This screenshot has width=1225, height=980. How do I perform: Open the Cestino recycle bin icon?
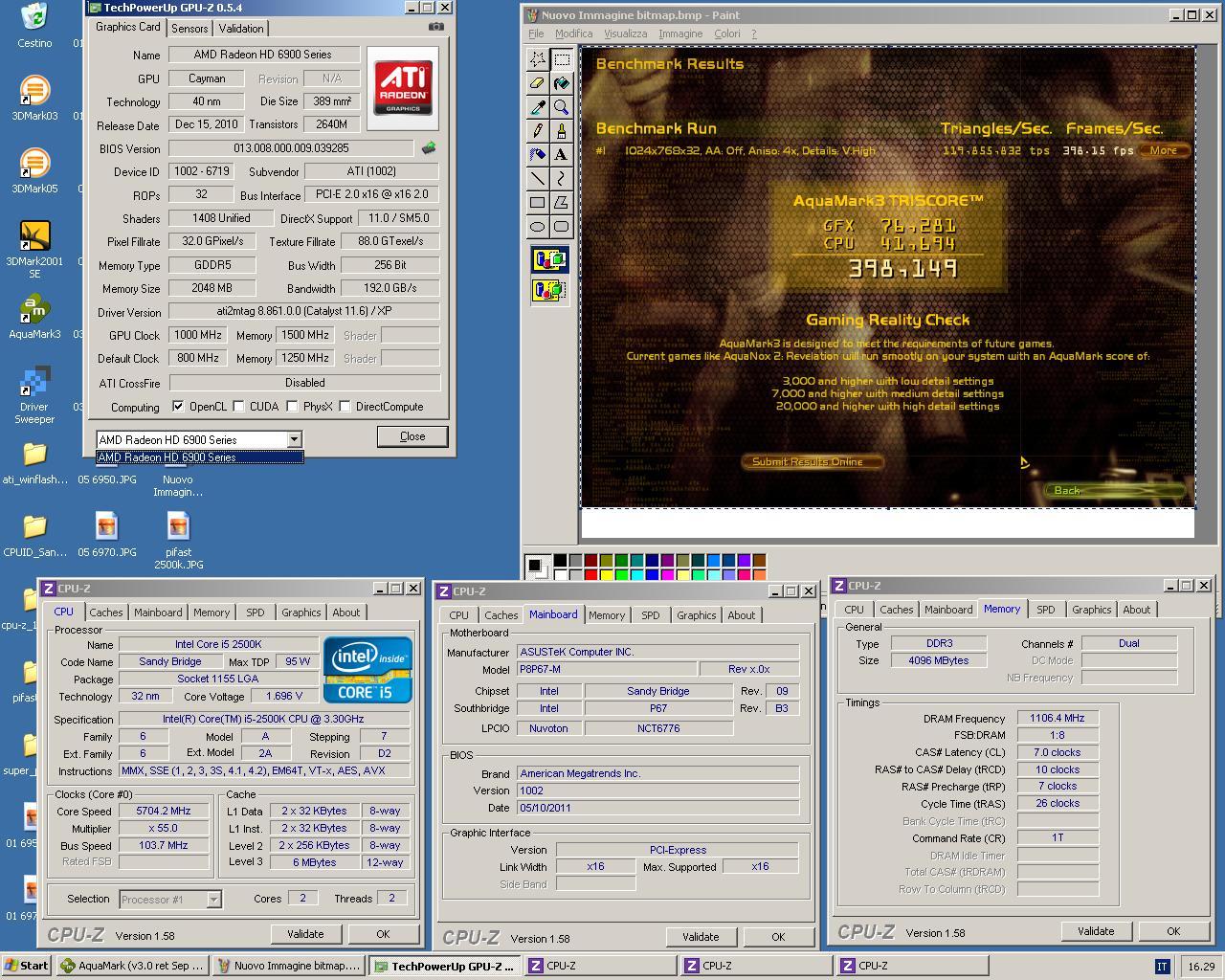click(x=34, y=26)
